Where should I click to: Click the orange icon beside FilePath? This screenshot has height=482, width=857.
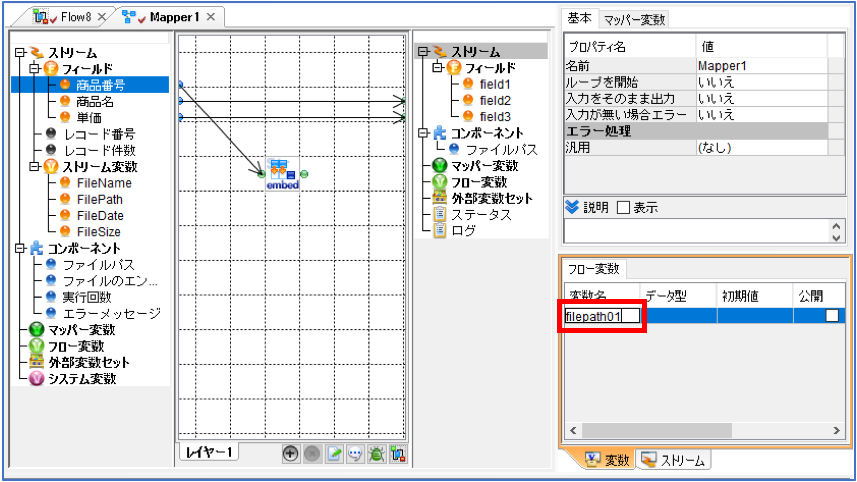click(65, 199)
